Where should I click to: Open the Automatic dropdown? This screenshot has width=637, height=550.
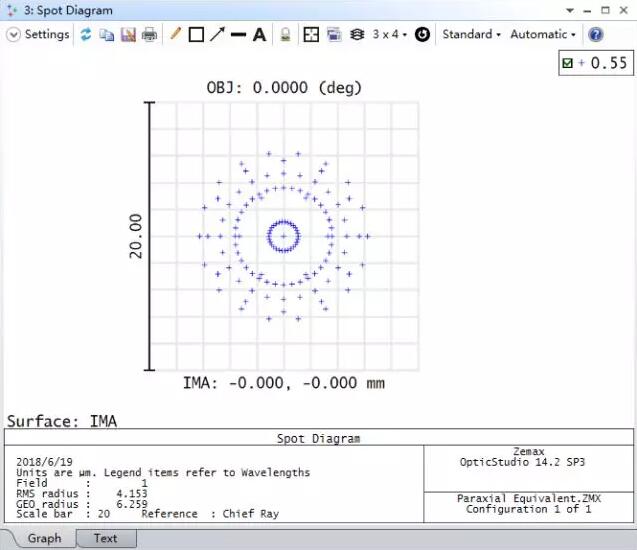pyautogui.click(x=545, y=34)
